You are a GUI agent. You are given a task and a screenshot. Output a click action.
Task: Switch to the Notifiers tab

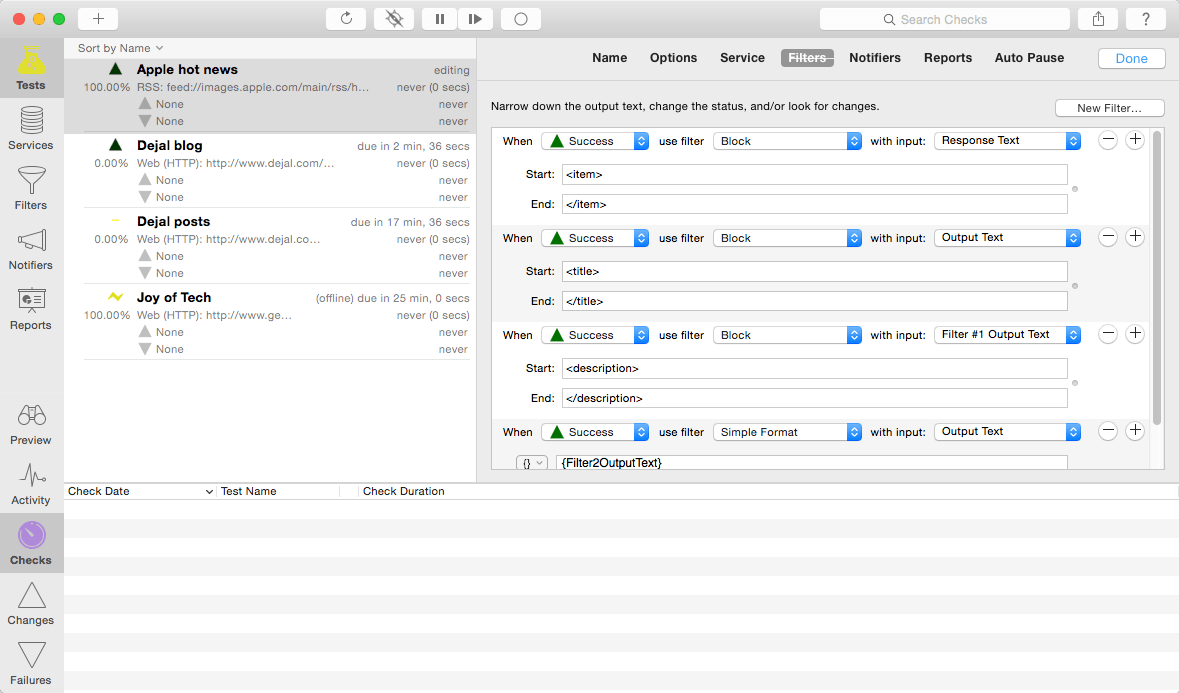[874, 58]
